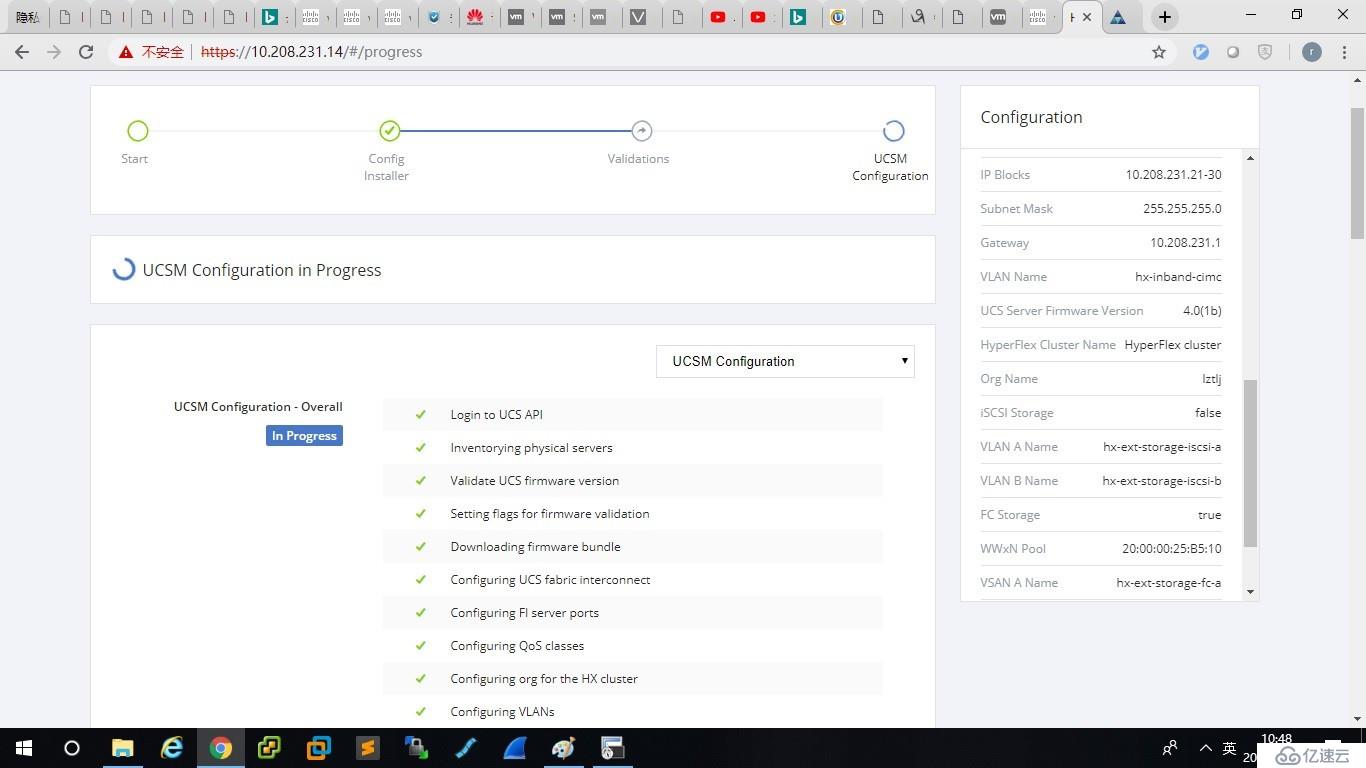
Task: Click the Validations step arrow icon
Action: point(642,131)
